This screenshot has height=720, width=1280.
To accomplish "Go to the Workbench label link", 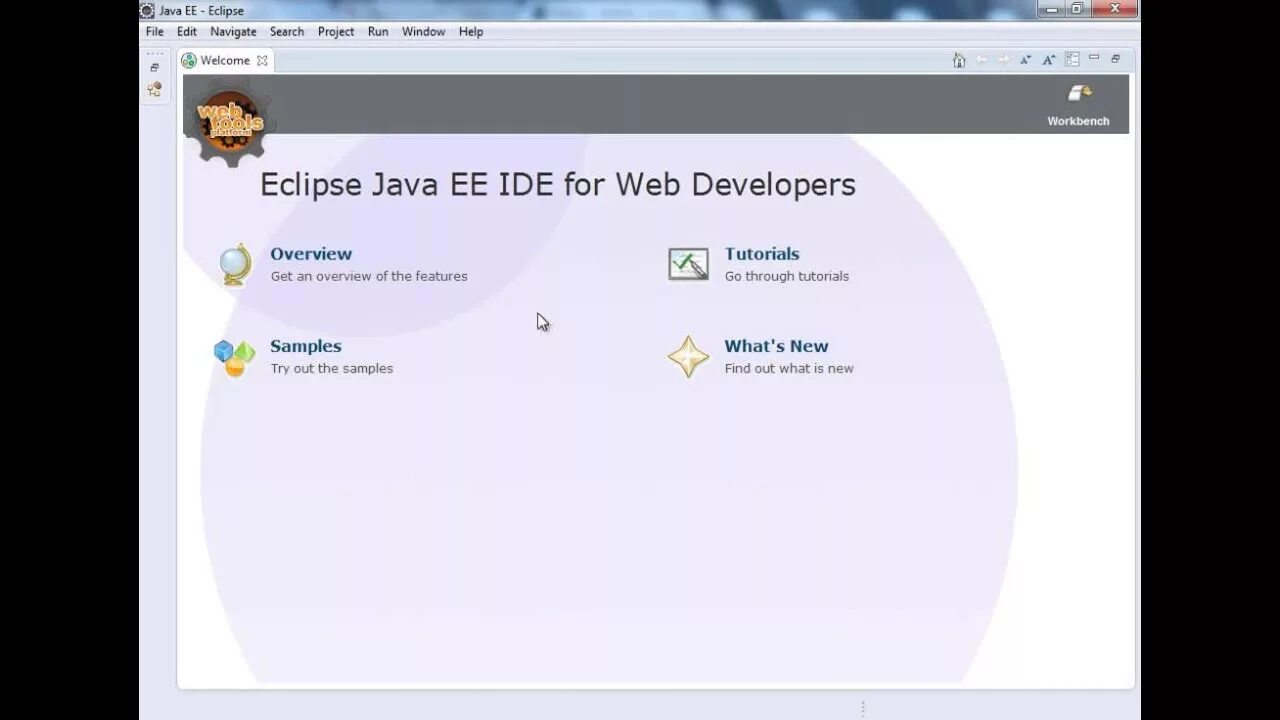I will (1078, 121).
